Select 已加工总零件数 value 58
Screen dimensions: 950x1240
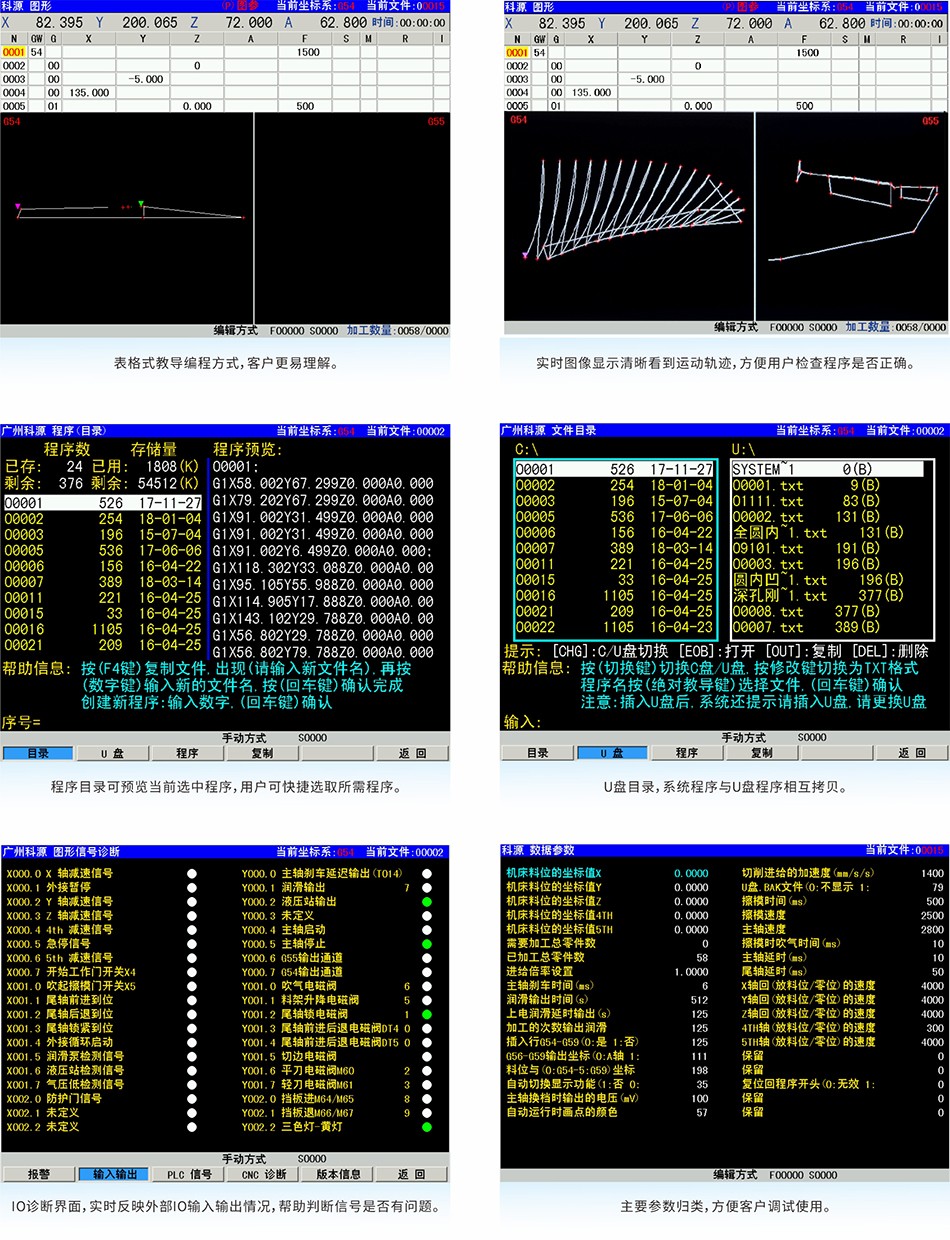pos(702,957)
